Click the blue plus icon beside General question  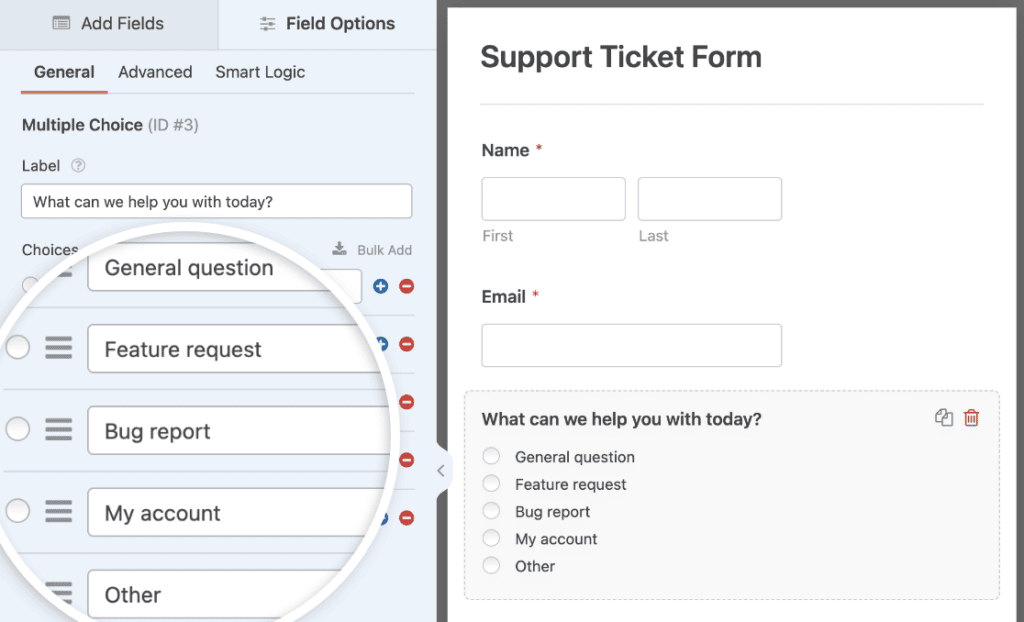380,286
